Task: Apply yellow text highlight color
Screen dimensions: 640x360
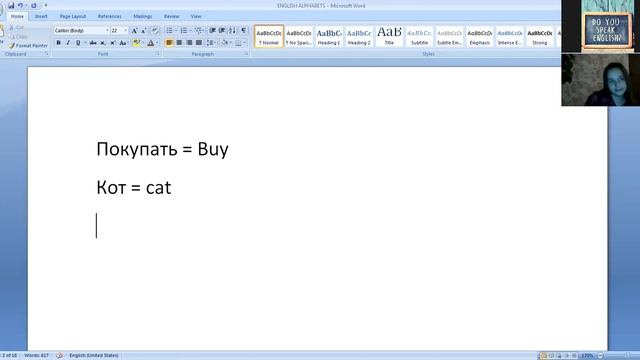Action: click(x=136, y=43)
